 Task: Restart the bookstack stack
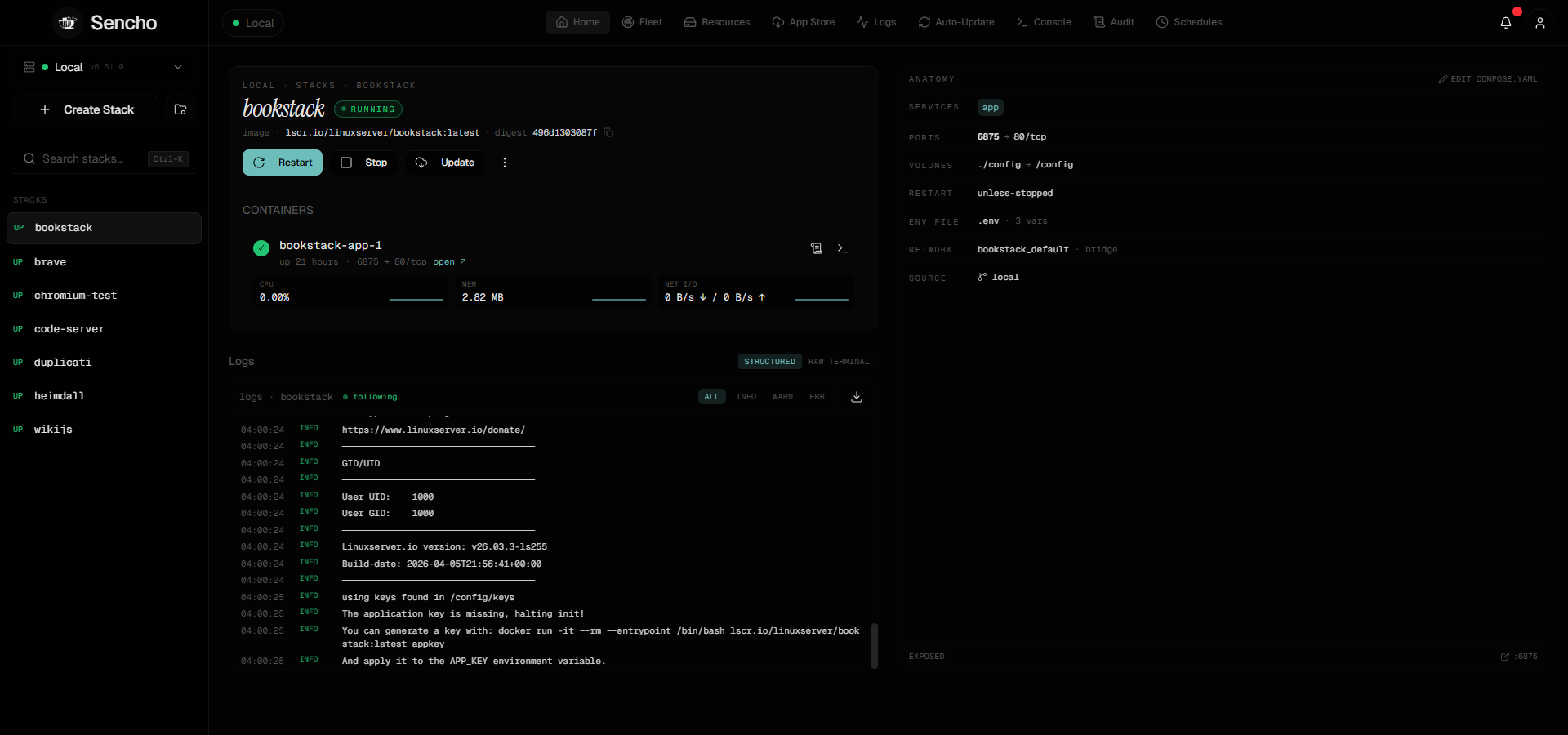[x=283, y=163]
